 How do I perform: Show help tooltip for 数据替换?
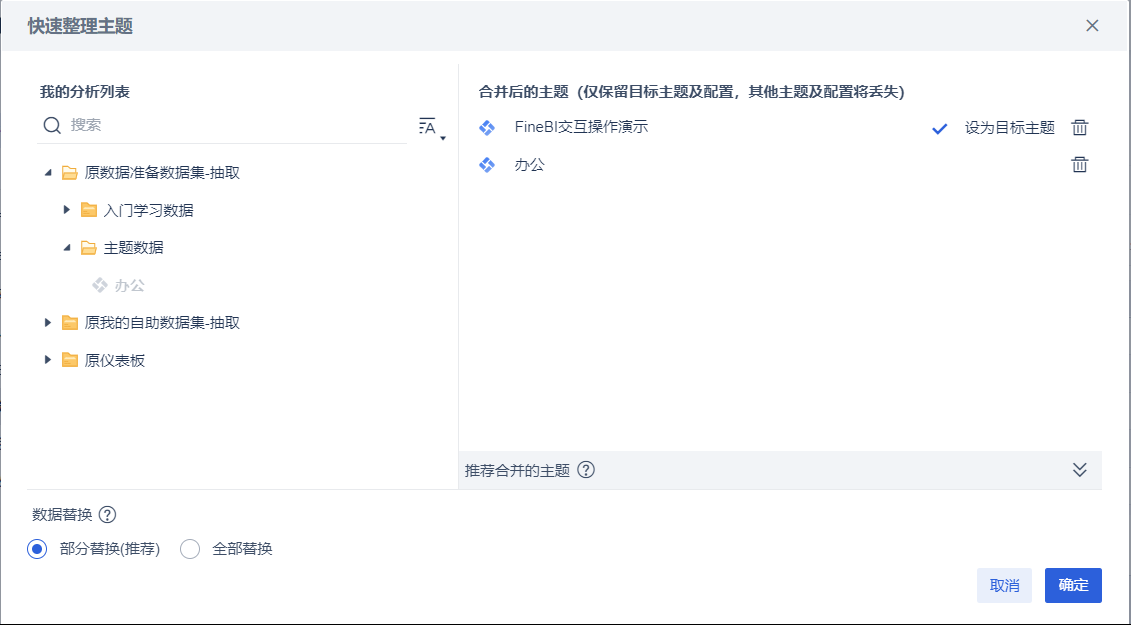[x=107, y=515]
